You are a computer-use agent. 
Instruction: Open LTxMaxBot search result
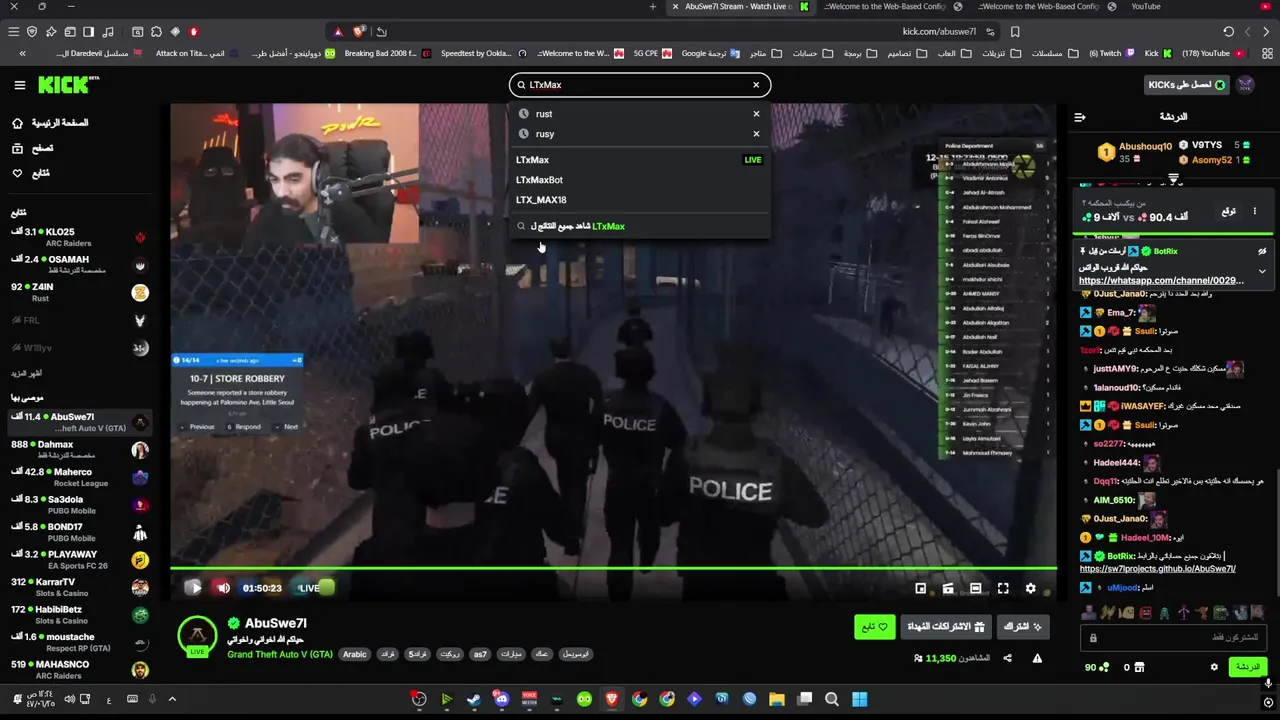(640, 180)
